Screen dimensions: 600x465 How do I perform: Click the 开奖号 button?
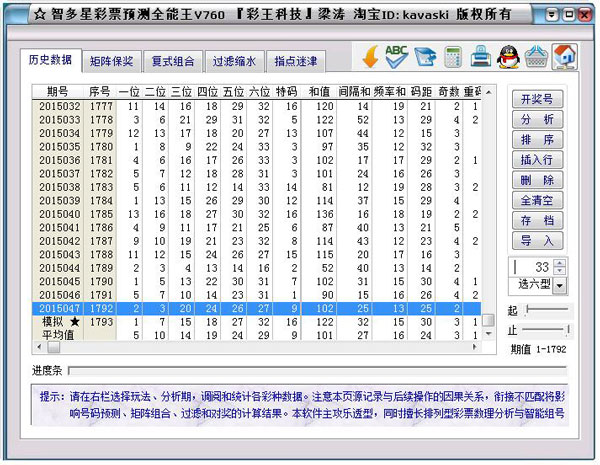tap(537, 99)
